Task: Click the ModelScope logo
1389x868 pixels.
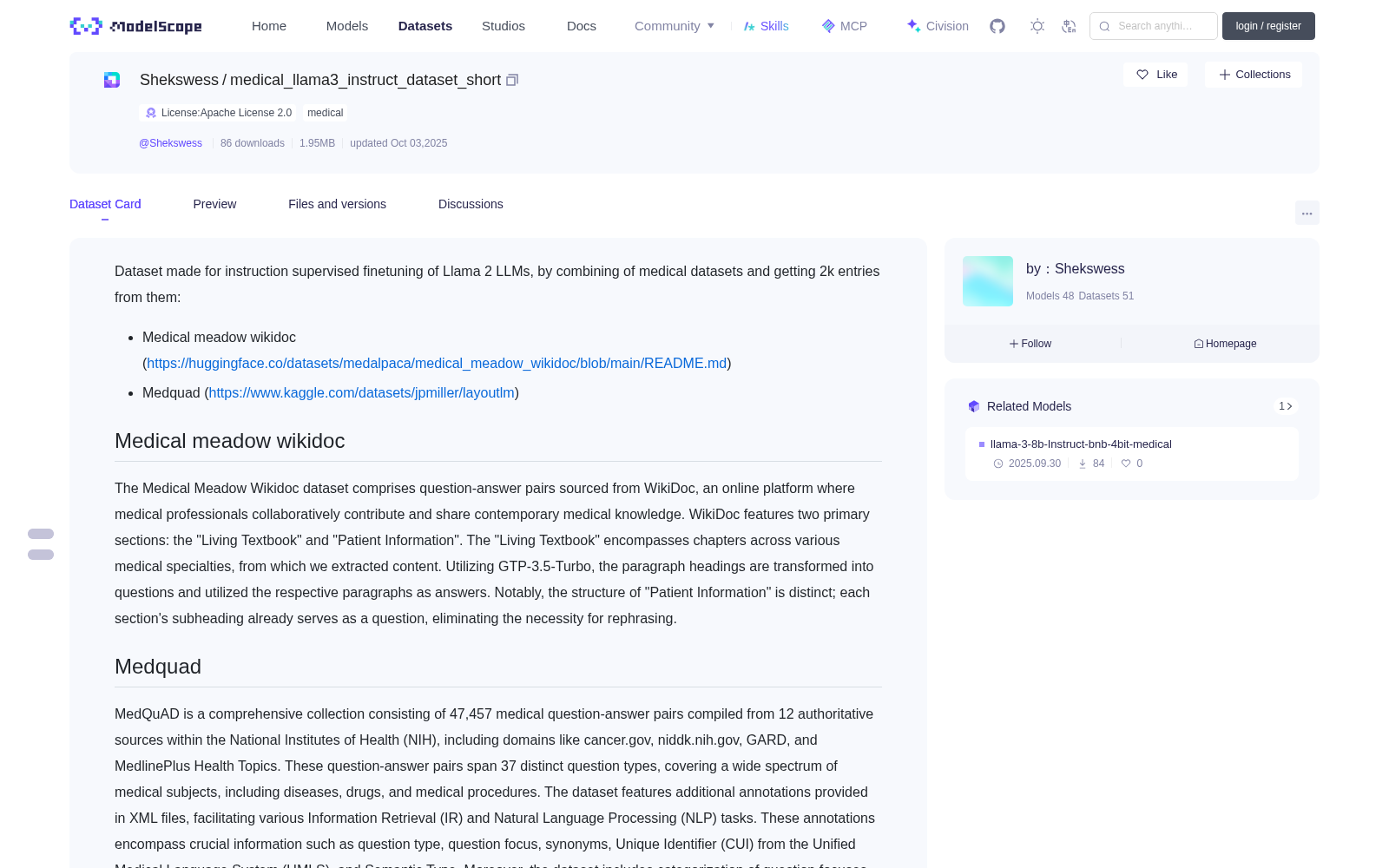Action: [x=136, y=26]
